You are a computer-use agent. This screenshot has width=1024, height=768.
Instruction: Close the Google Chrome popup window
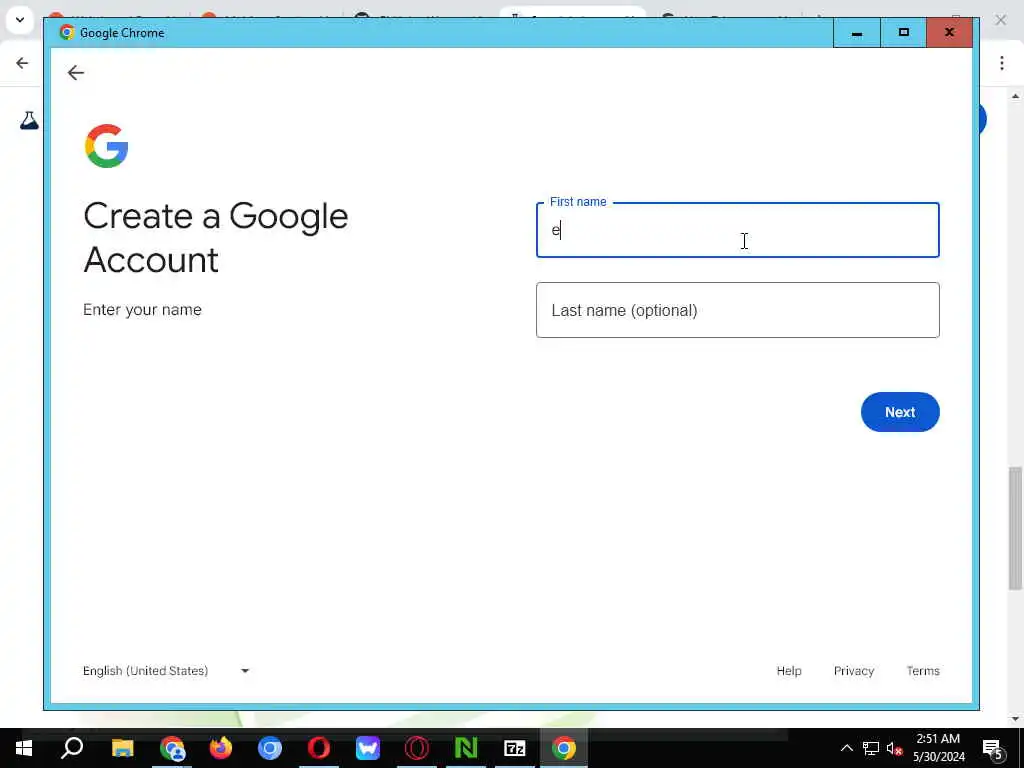tap(949, 33)
